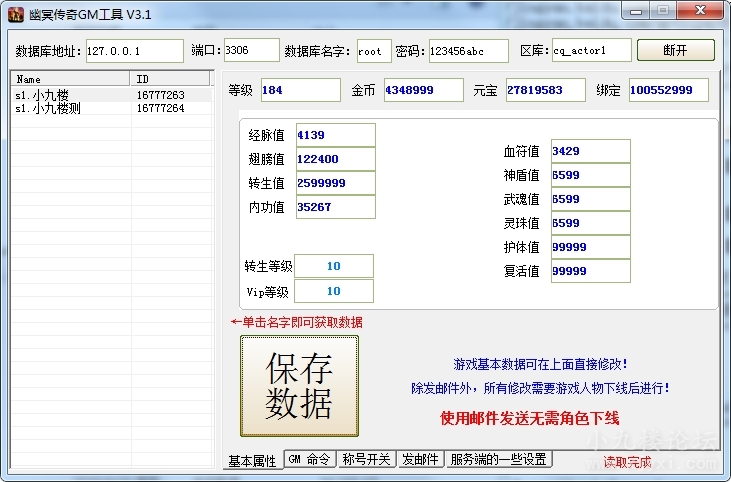Click the ID column header

170,78
